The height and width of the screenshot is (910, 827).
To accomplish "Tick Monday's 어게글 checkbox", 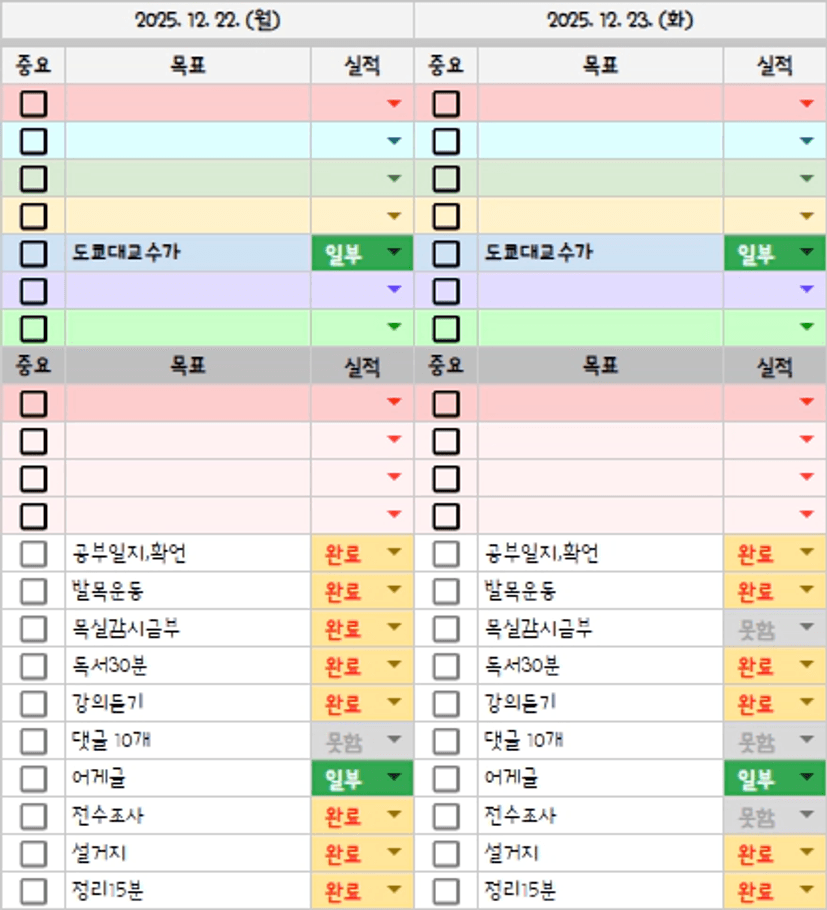I will click(x=33, y=778).
